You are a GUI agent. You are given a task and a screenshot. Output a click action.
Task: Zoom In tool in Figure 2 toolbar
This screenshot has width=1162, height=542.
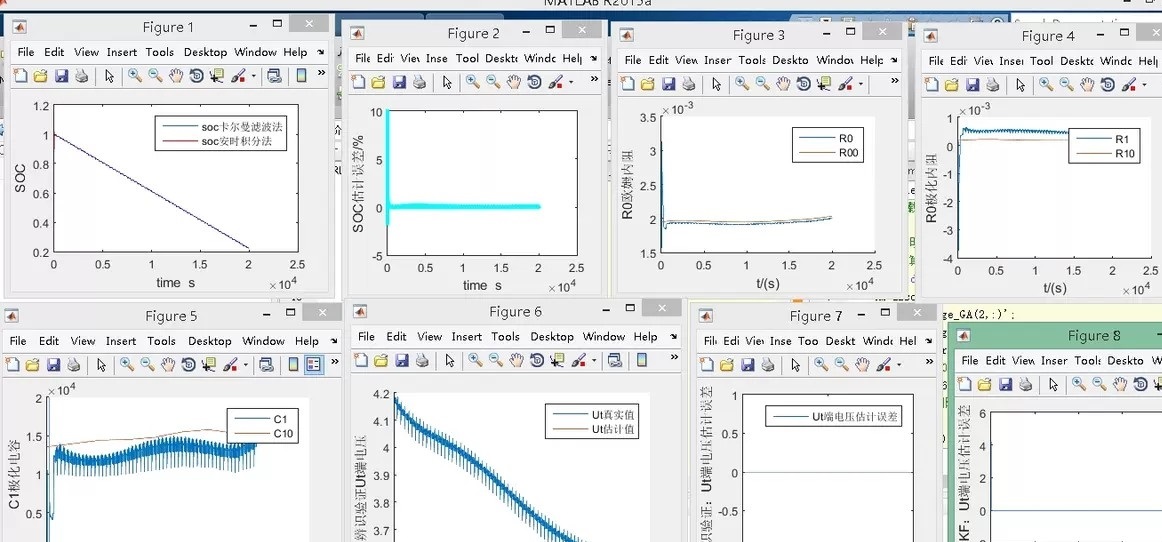473,82
